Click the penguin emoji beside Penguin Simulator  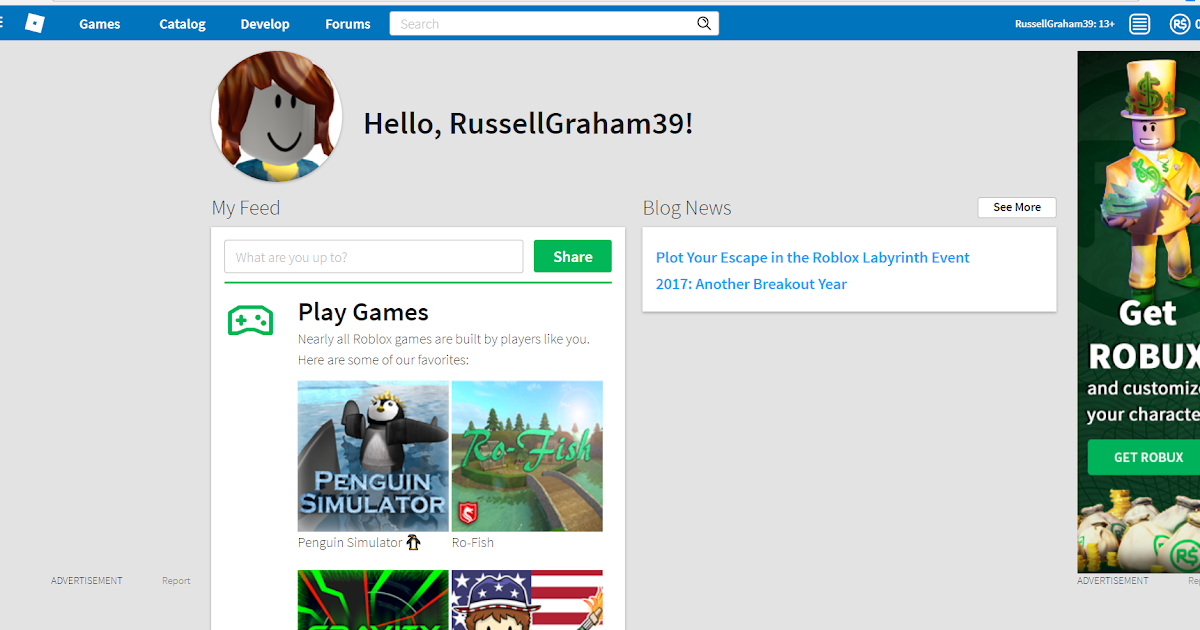413,542
